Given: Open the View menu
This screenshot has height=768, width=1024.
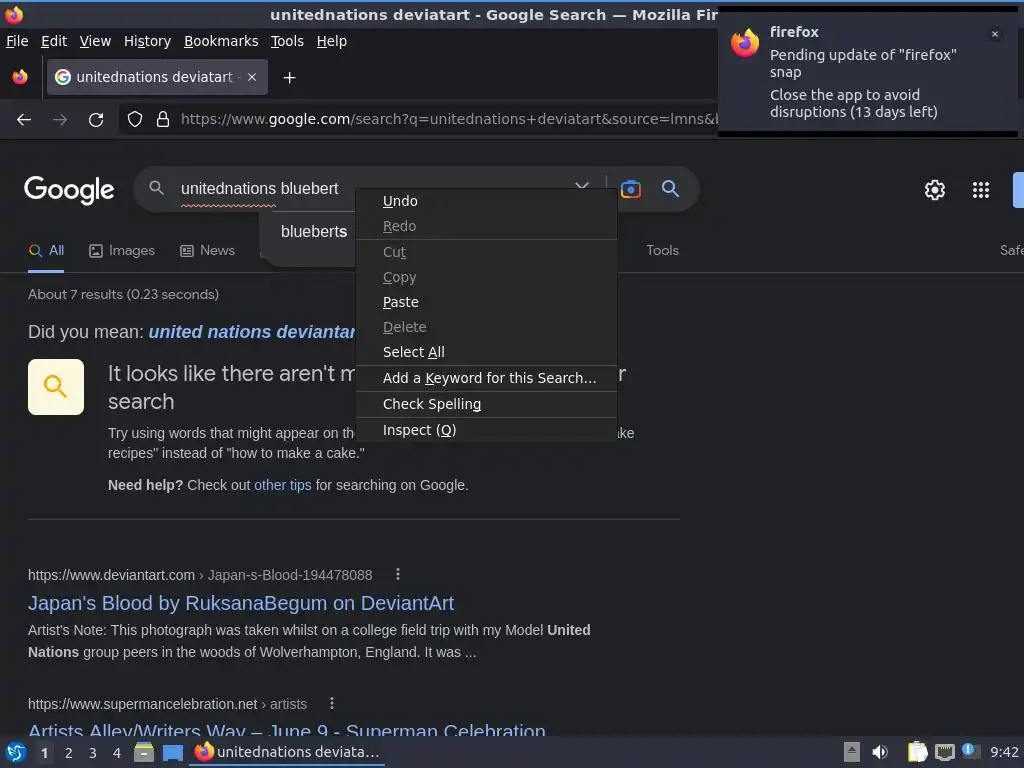Looking at the screenshot, I should tap(95, 41).
